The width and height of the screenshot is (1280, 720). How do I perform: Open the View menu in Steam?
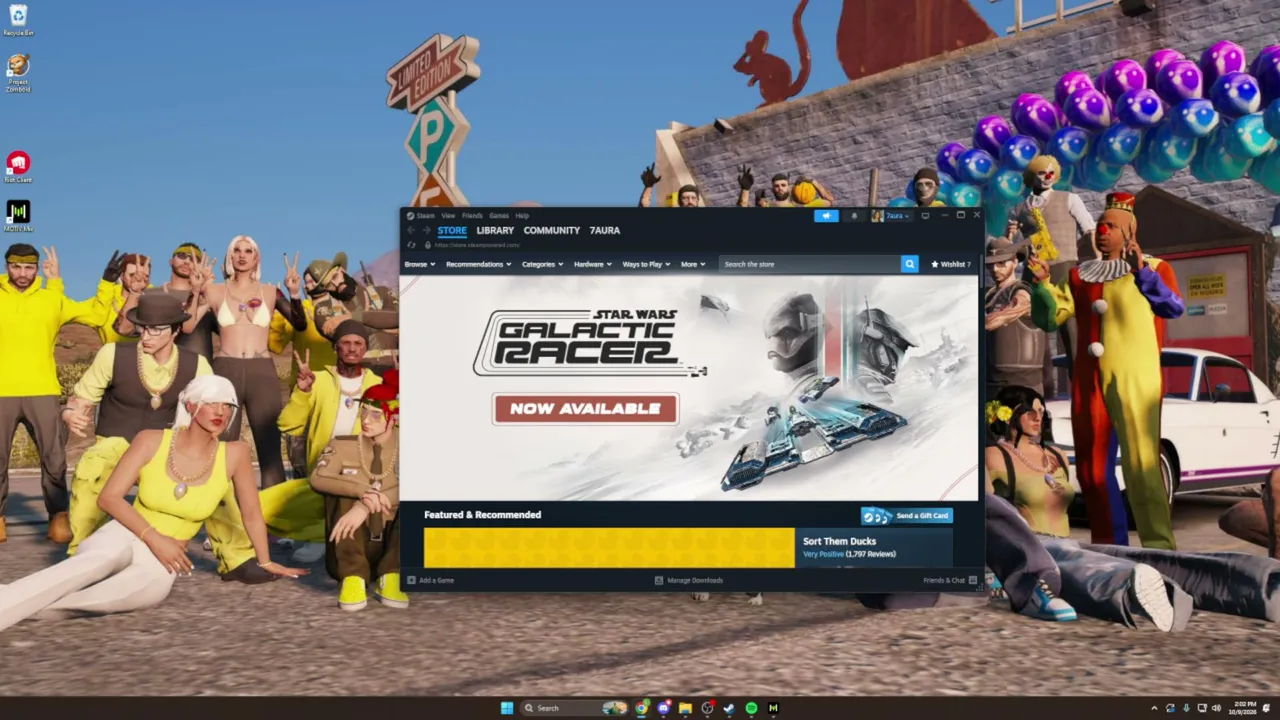[448, 215]
